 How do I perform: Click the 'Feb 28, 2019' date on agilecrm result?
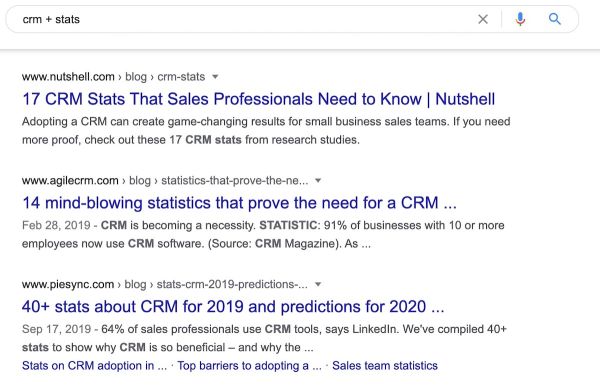(56, 225)
